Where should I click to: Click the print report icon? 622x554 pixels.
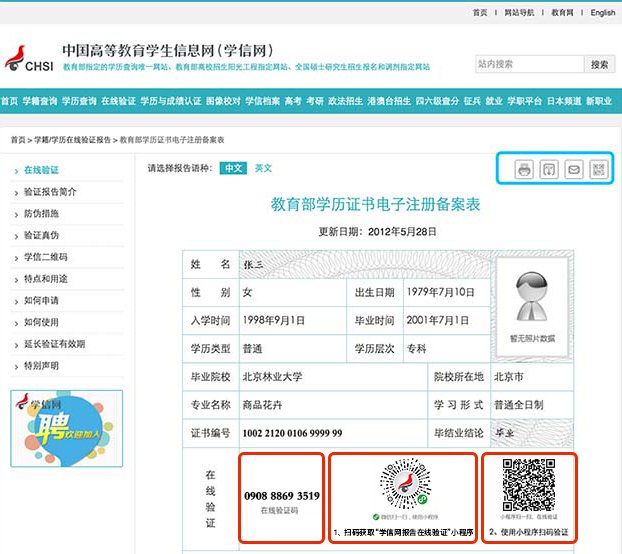coord(524,169)
